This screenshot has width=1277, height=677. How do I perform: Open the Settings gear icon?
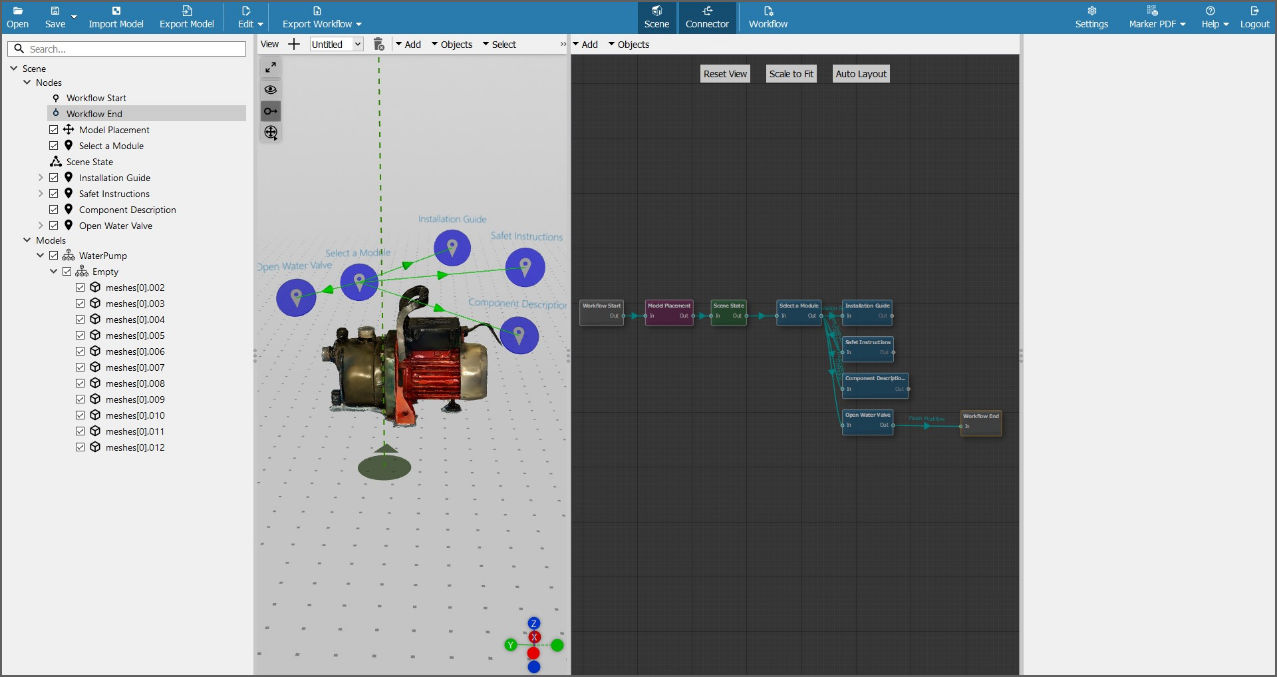tap(1091, 10)
